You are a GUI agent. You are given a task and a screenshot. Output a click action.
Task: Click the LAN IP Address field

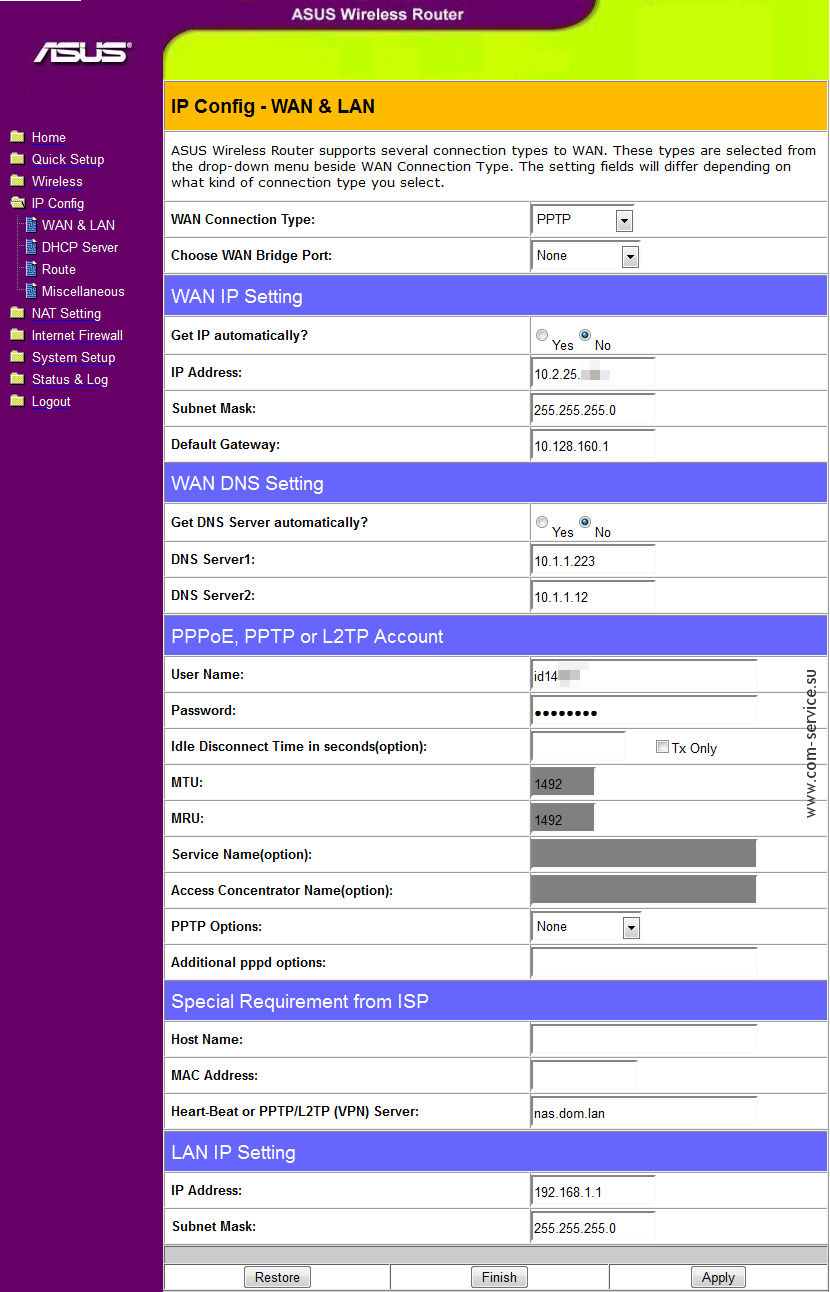click(x=594, y=1191)
